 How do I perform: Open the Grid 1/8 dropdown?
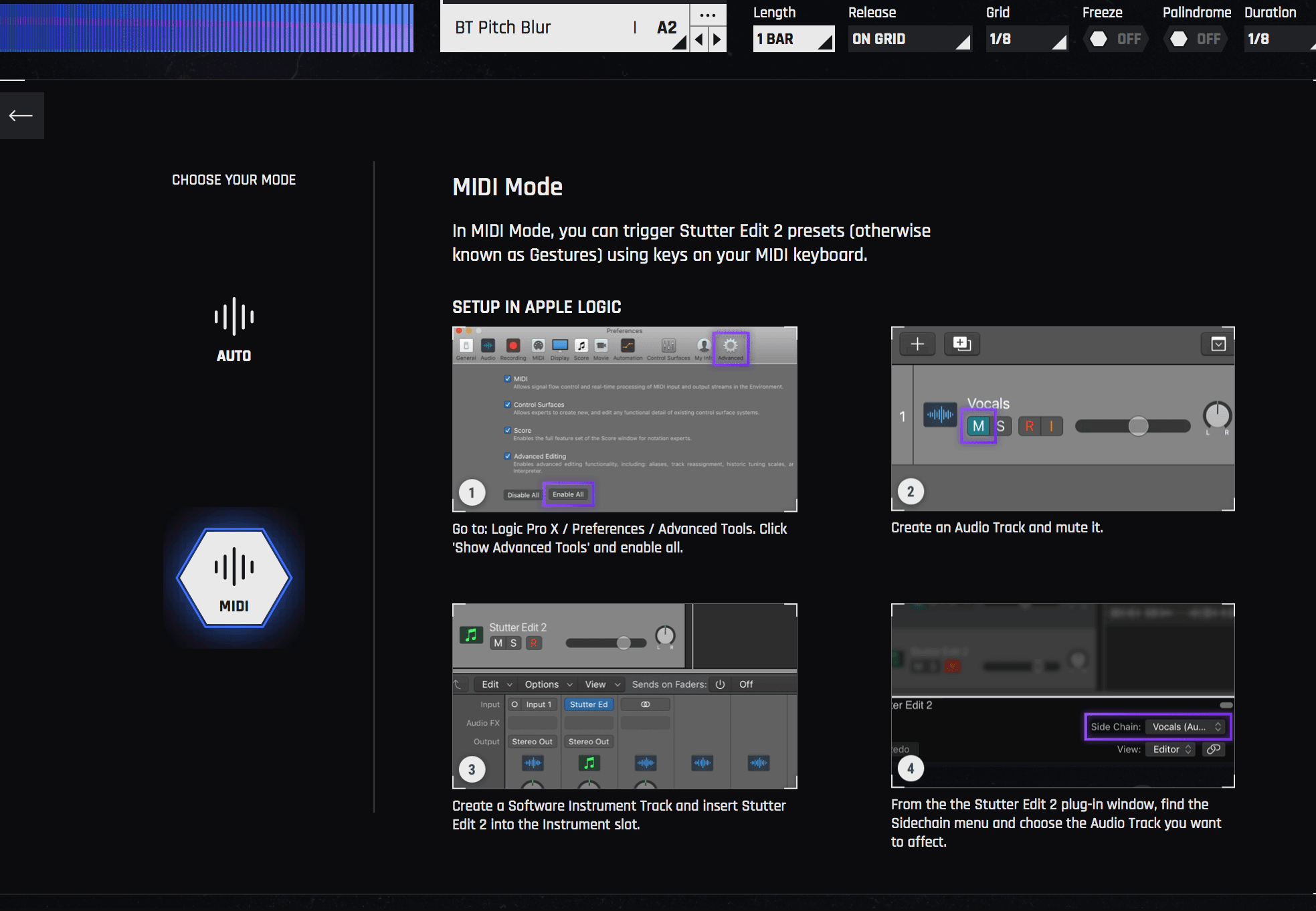coord(1027,39)
